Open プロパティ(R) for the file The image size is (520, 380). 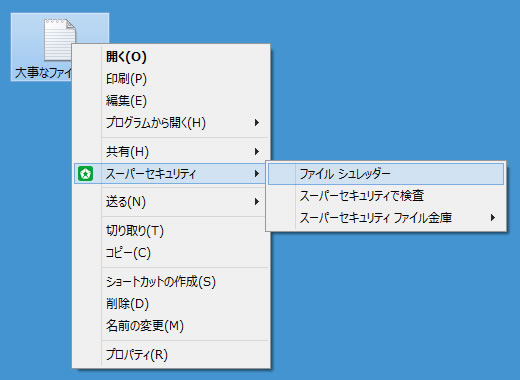[x=171, y=354]
